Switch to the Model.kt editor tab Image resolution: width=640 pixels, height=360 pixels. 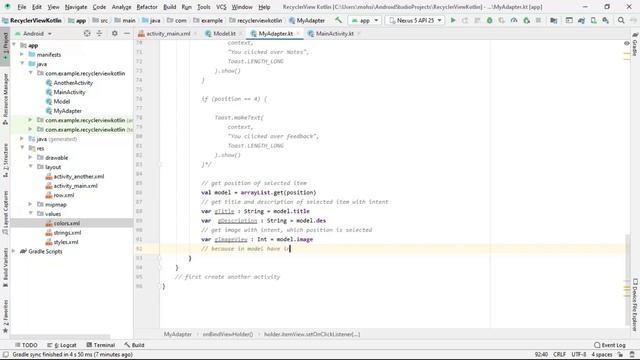224,33
